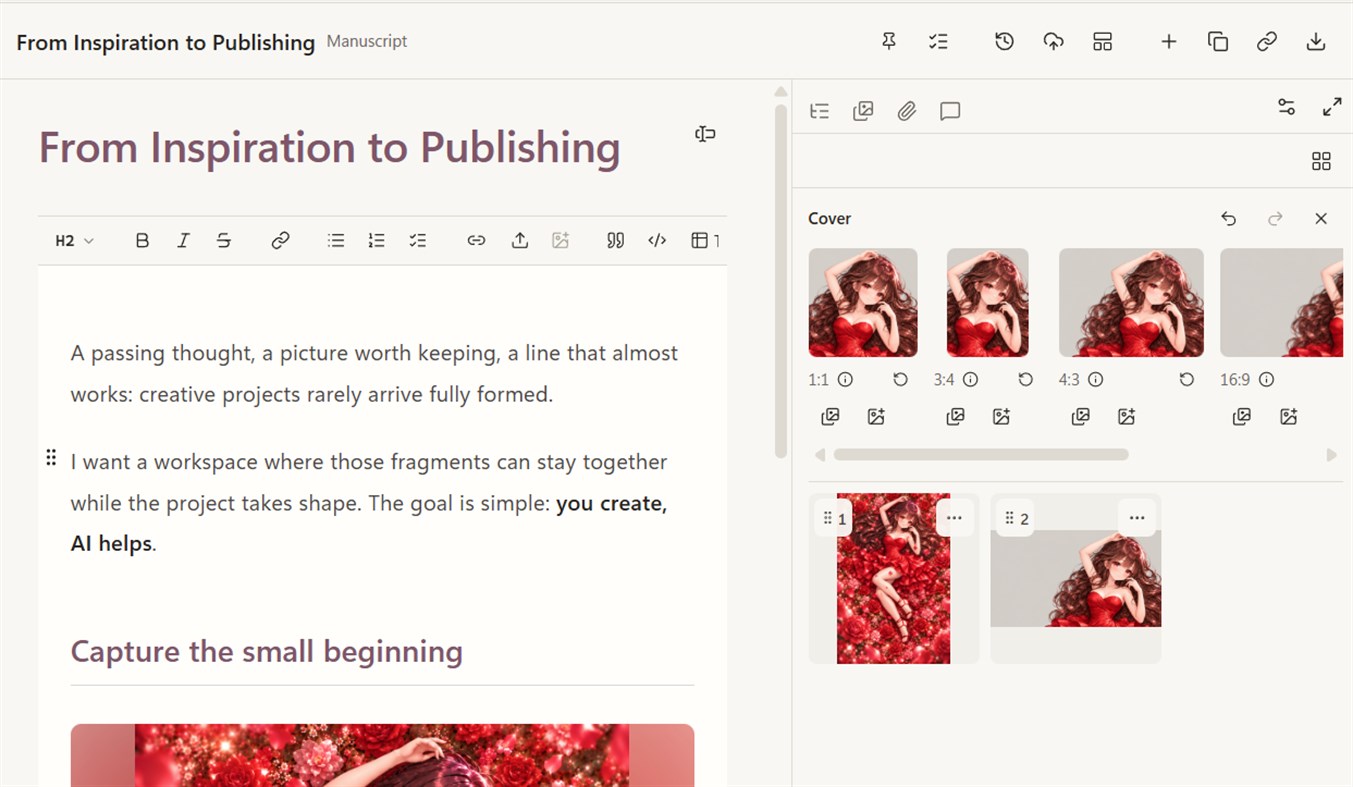Toggle bold formatting
This screenshot has height=787, width=1353.
click(x=142, y=240)
